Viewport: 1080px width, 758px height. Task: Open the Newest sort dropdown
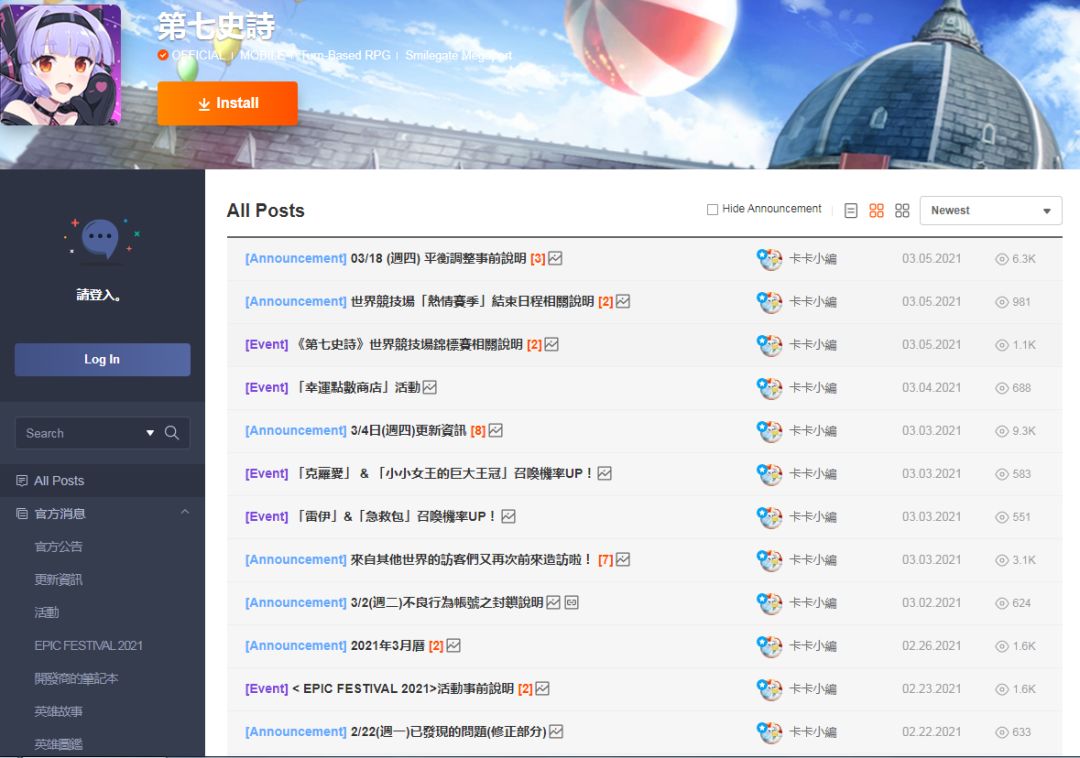tap(990, 211)
